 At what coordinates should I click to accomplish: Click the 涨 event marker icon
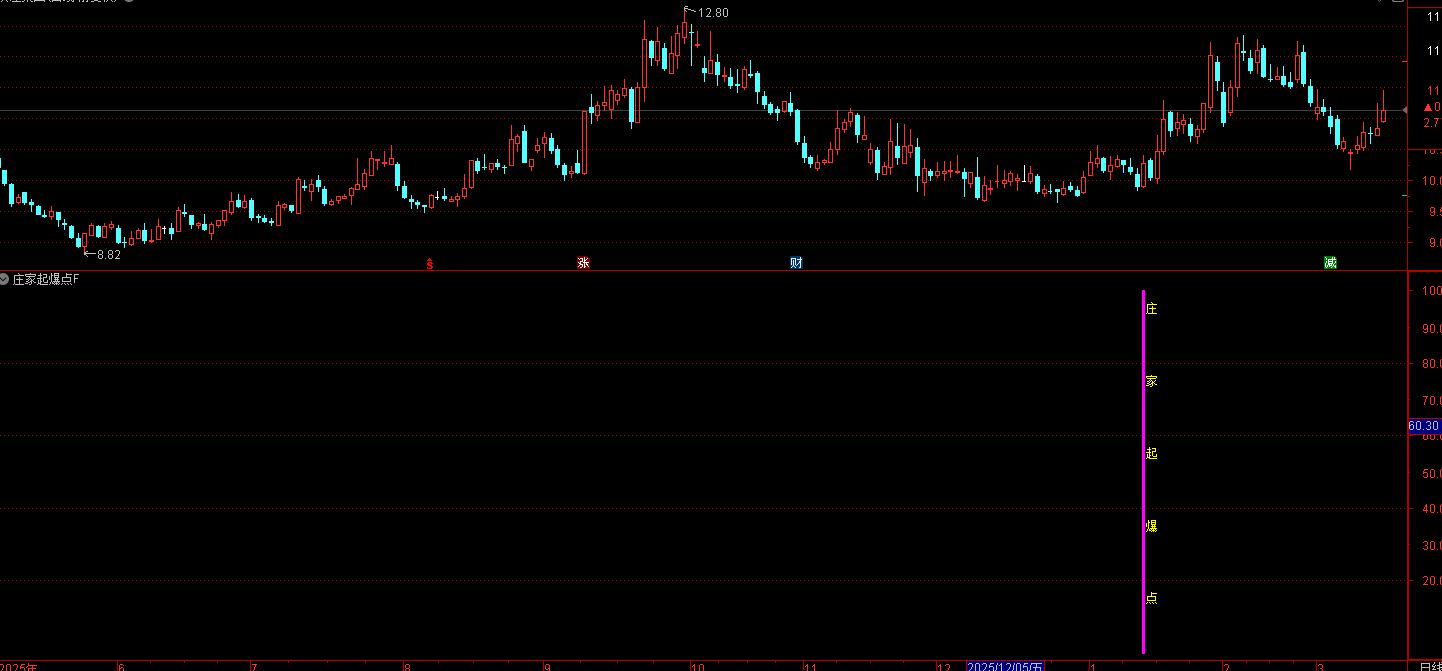click(x=583, y=263)
